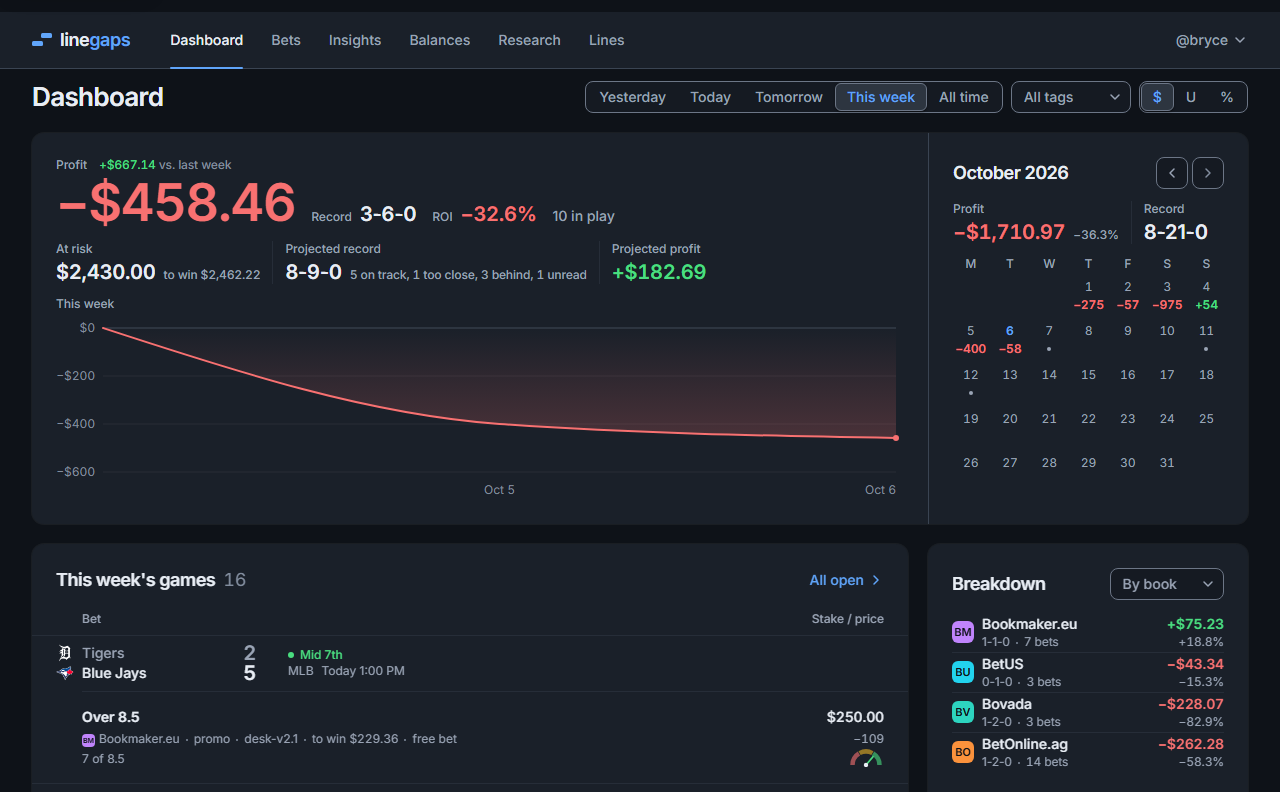Screen dimensions: 1280x792
Task: Click the small BM badge on Over 8.5 bet
Action: pos(88,739)
